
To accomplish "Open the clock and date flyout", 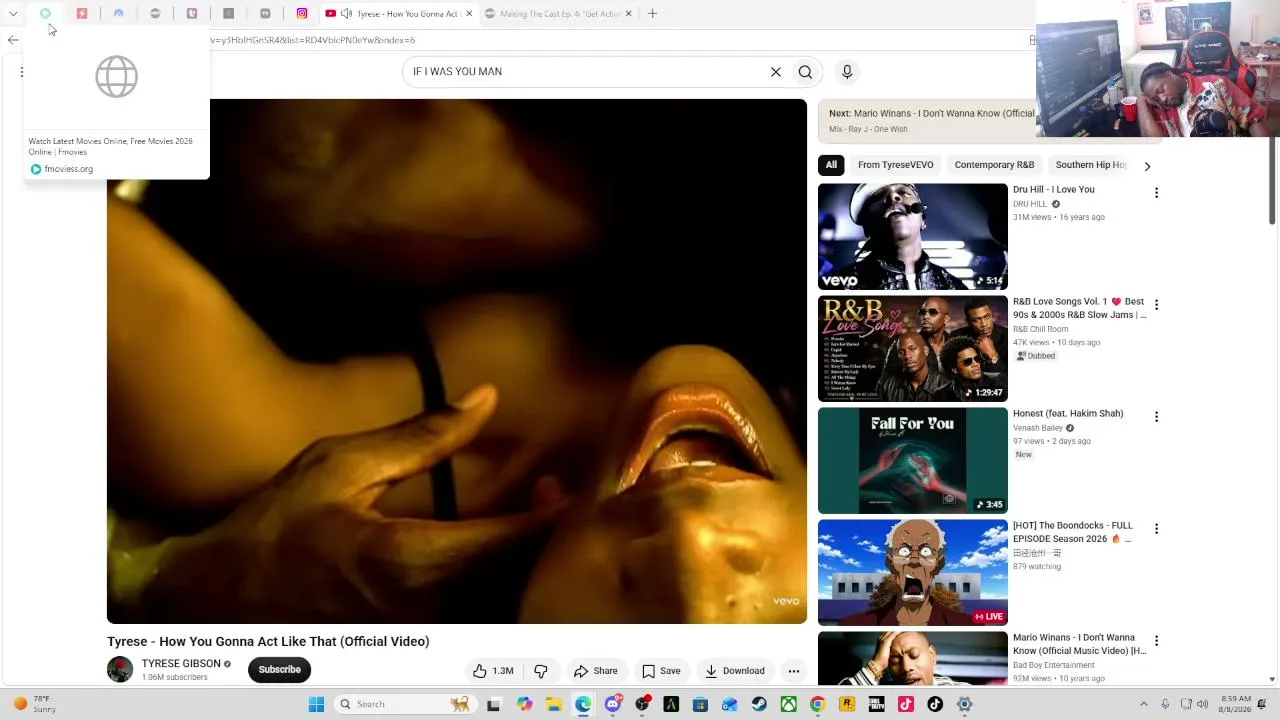I will click(x=1236, y=704).
